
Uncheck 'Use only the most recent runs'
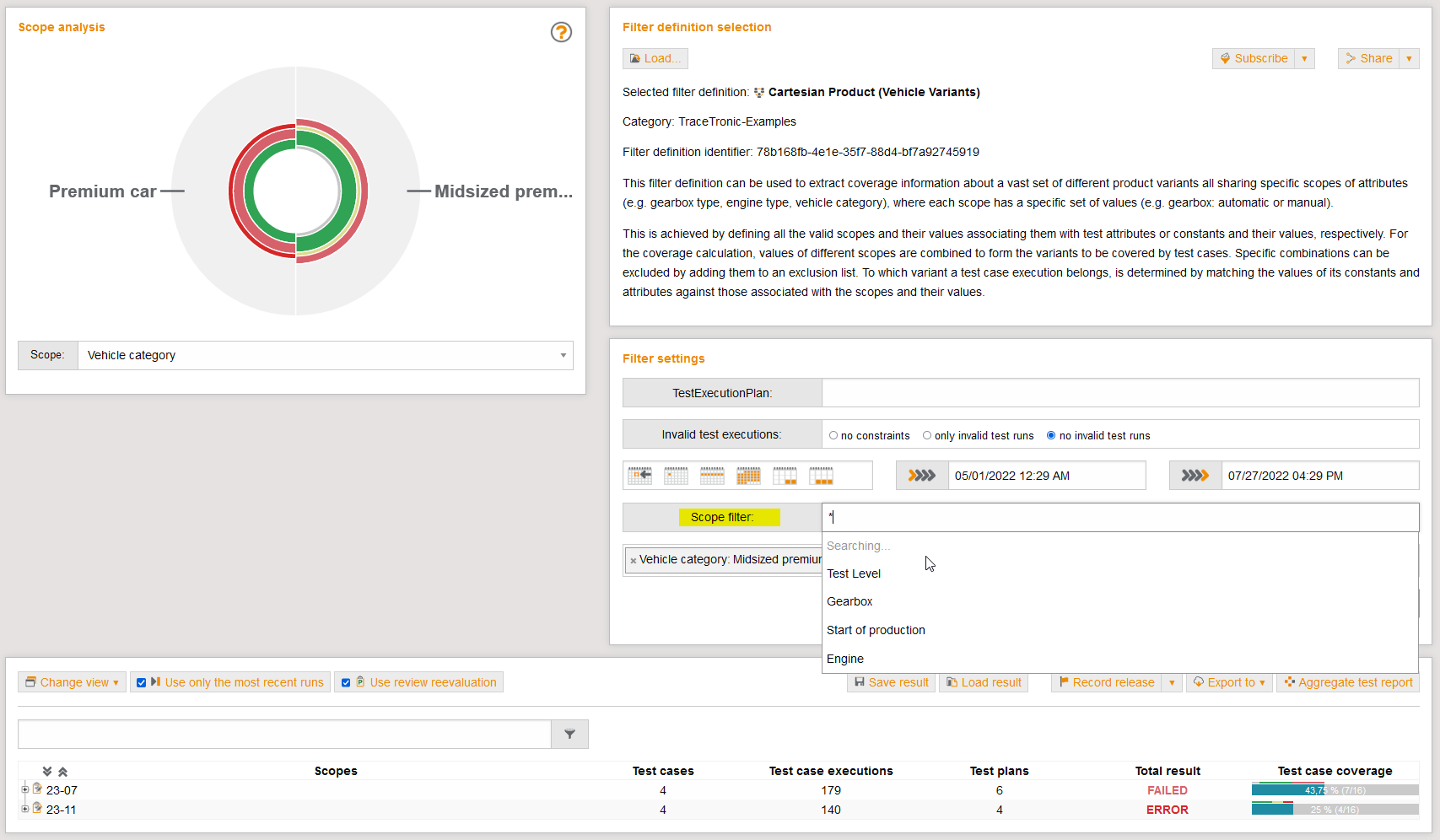(142, 683)
